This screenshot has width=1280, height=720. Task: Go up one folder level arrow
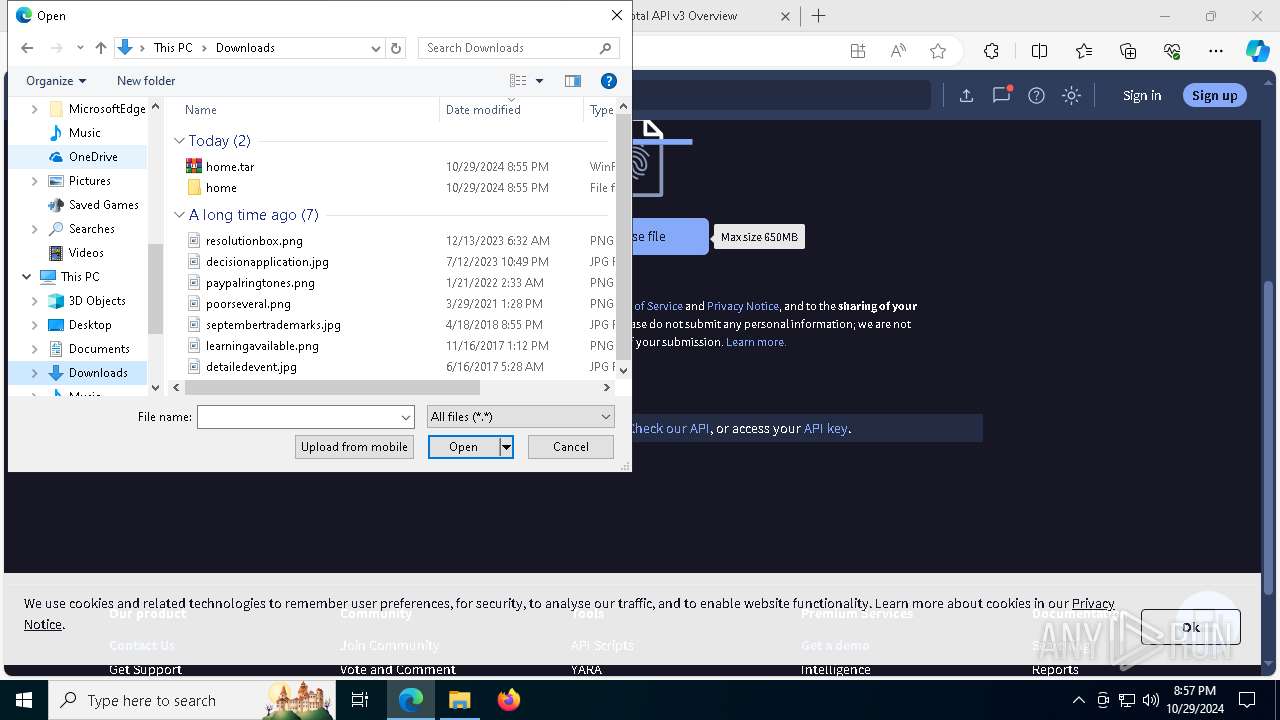100,48
